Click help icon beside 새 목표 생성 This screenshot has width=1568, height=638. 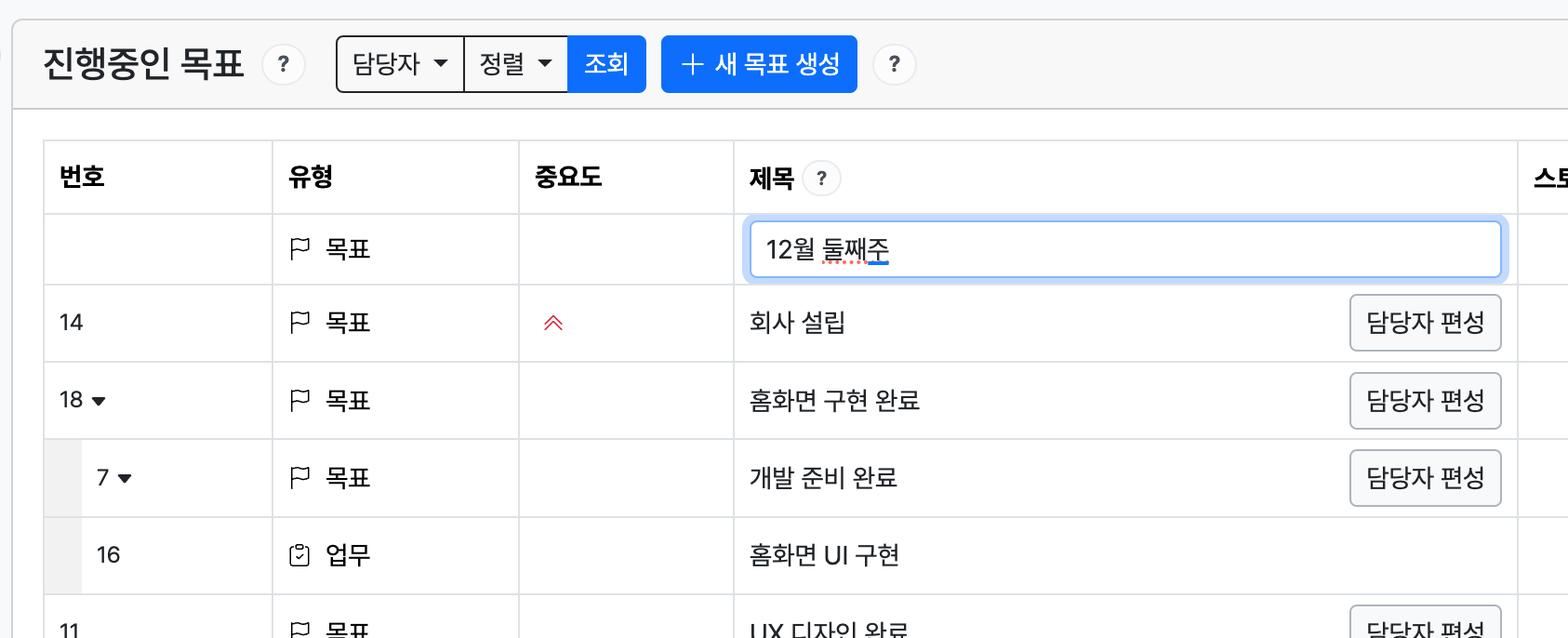pyautogui.click(x=894, y=64)
